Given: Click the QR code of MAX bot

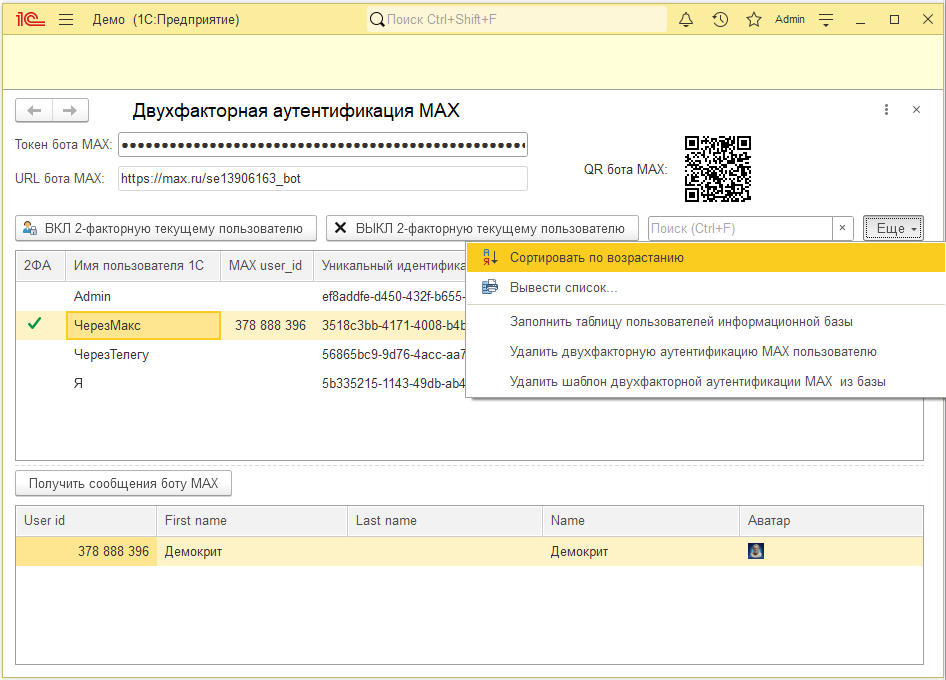Looking at the screenshot, I should click(718, 169).
